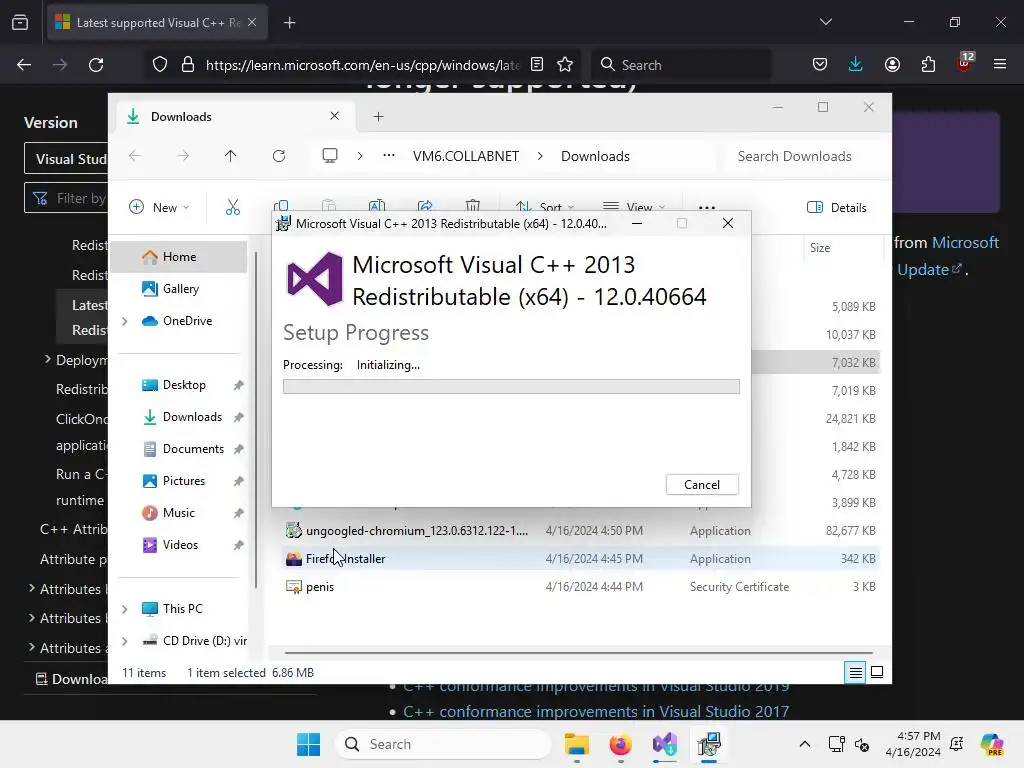The image size is (1024, 768).
Task: Toggle the Details pane button
Action: (x=837, y=207)
